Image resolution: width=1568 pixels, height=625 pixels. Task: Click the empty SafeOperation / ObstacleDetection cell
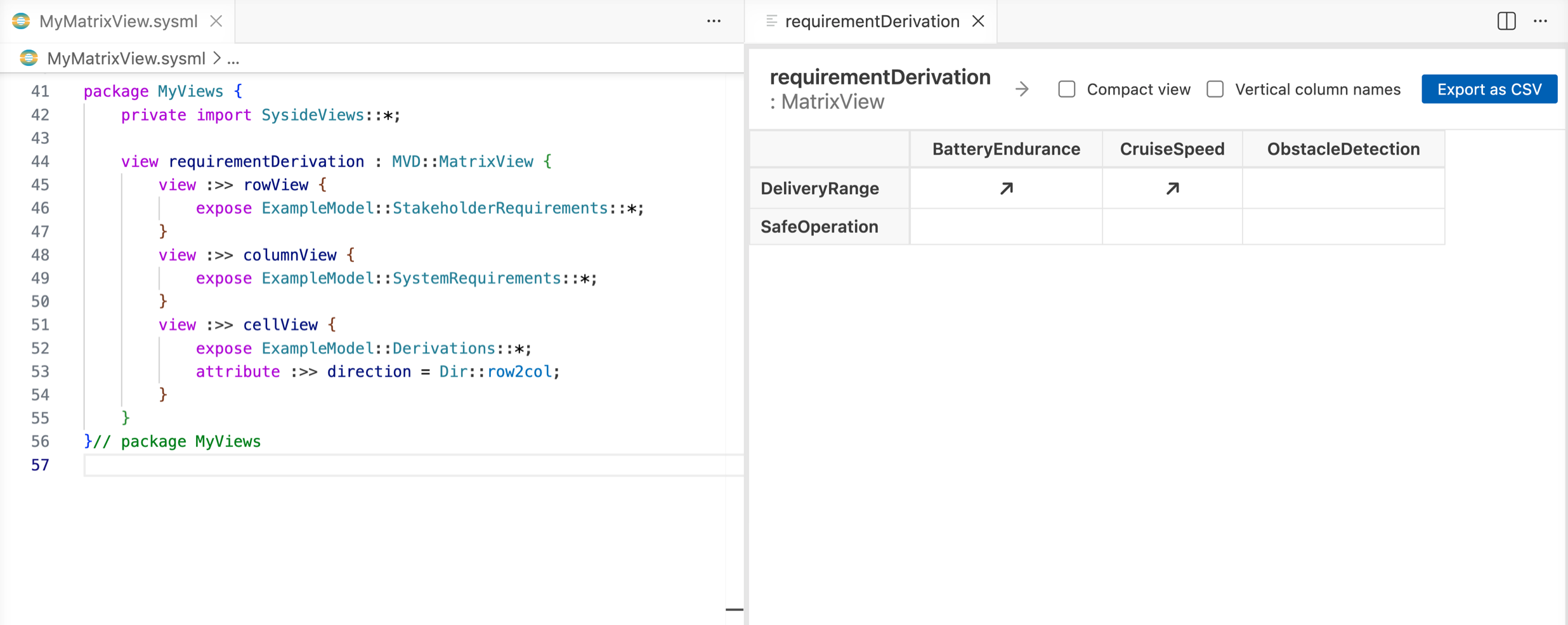[x=1343, y=227]
